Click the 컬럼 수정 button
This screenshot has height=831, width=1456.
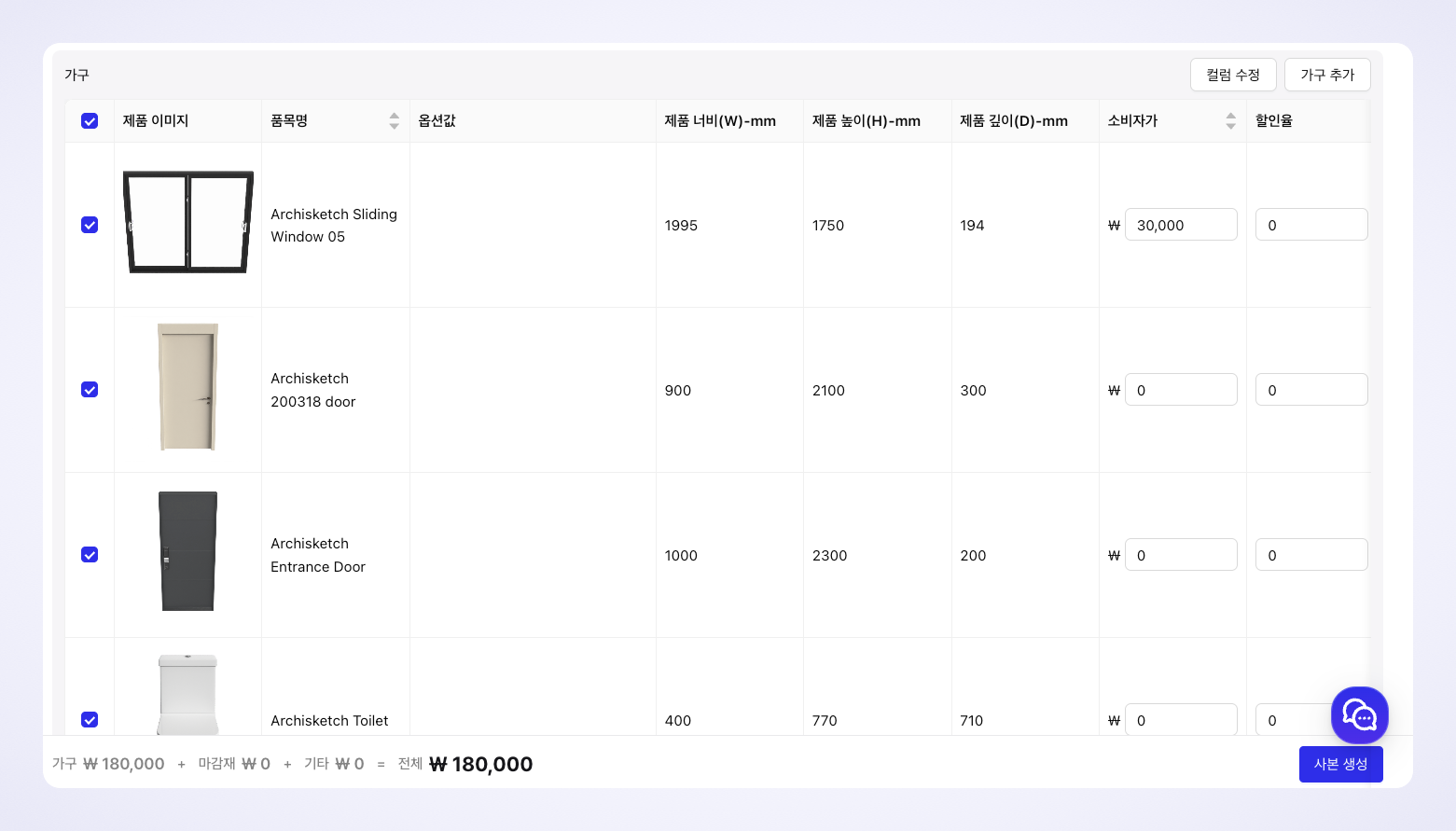tap(1232, 75)
